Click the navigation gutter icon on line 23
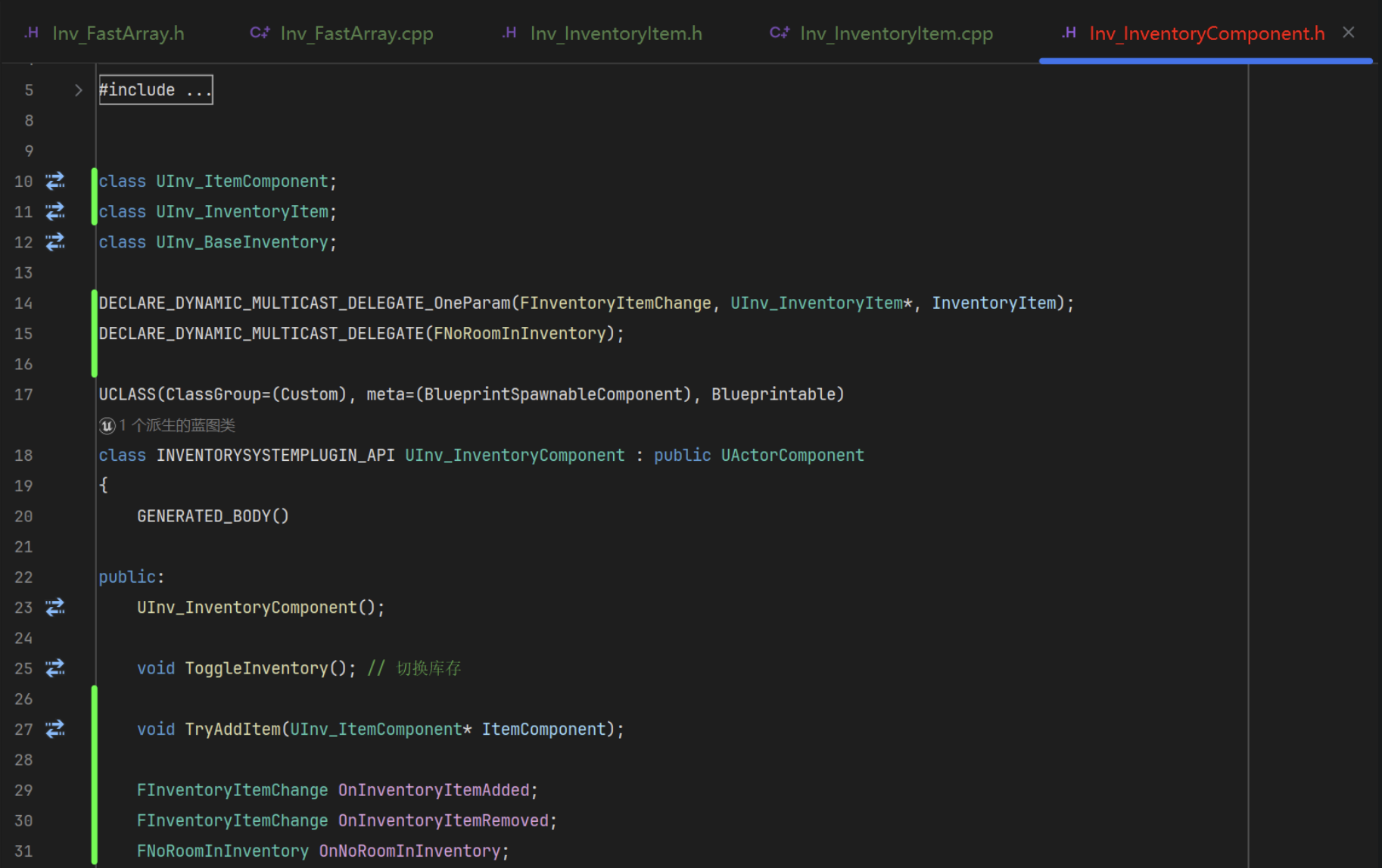 pyautogui.click(x=55, y=607)
